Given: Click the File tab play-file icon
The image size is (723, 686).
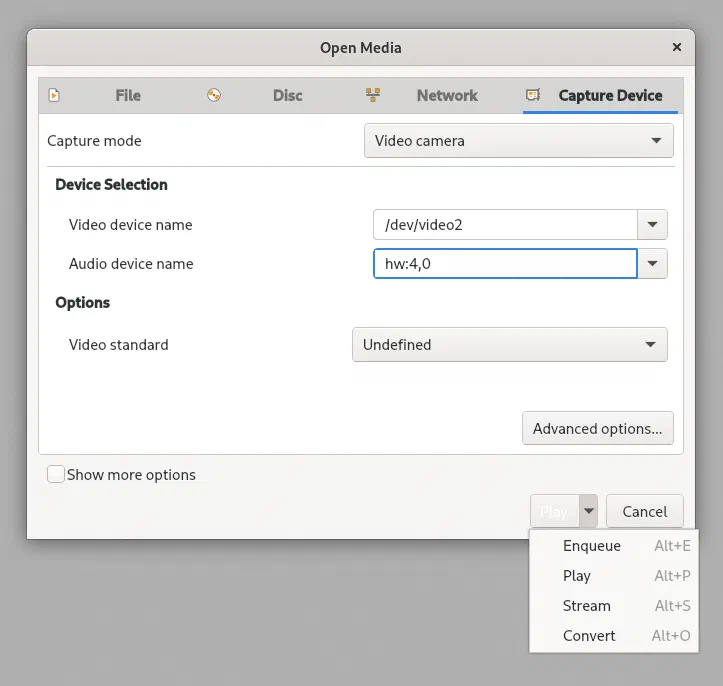Looking at the screenshot, I should pos(54,95).
